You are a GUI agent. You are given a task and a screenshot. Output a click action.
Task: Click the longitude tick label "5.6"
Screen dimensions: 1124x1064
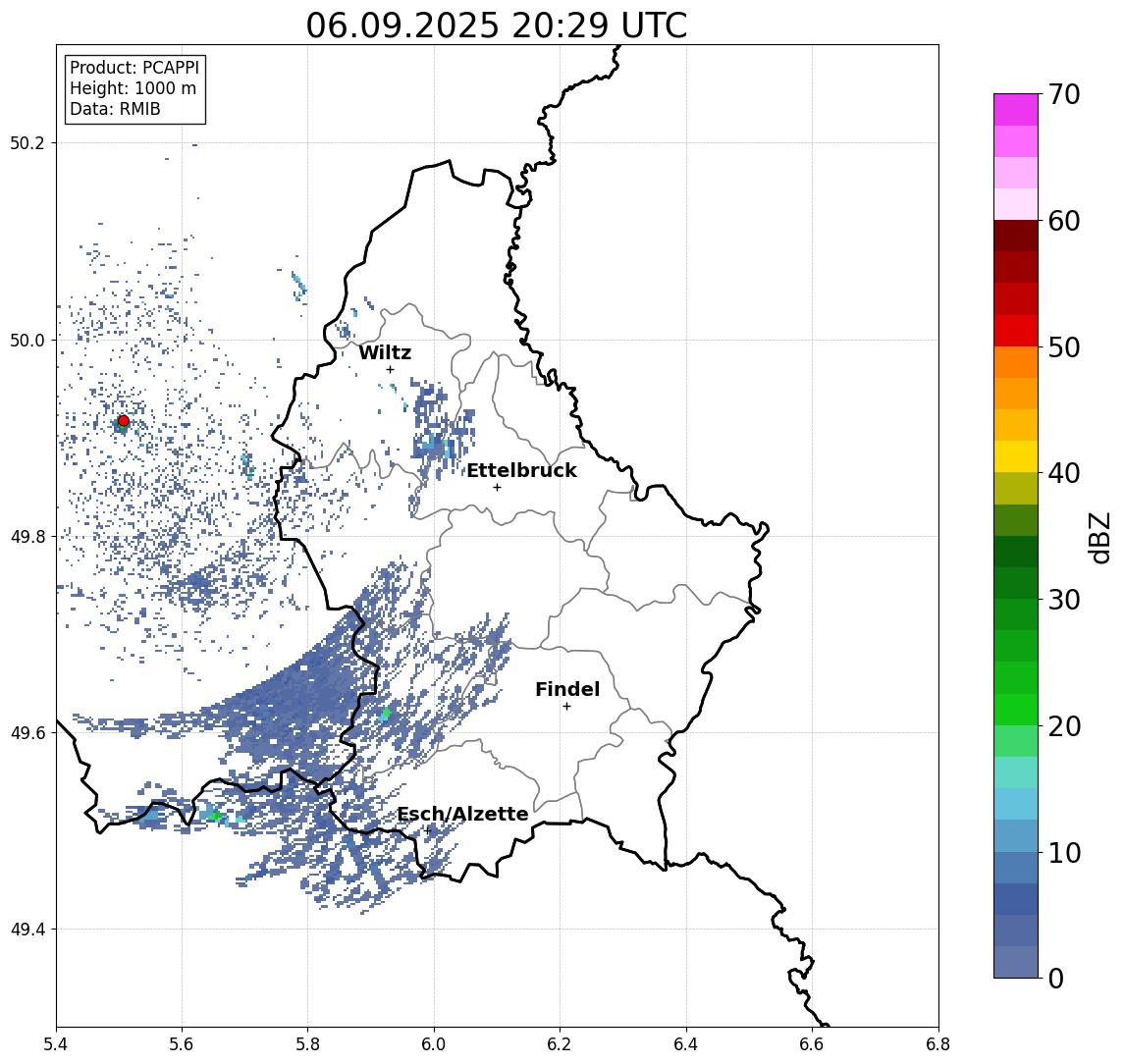point(182,1044)
